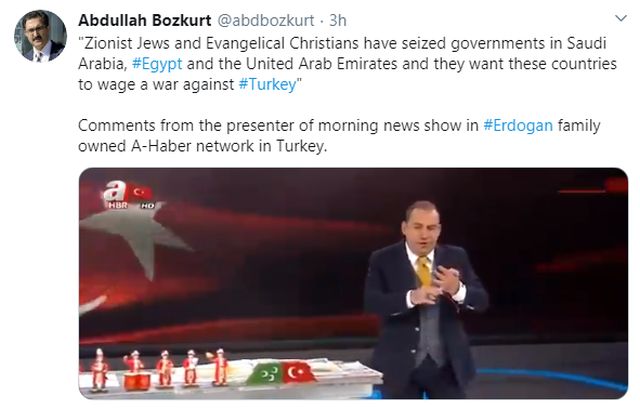Click the A HBR channel logo in video

click(x=117, y=195)
